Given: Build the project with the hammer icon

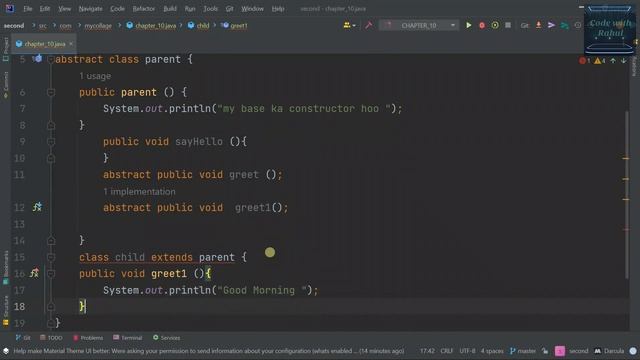Looking at the screenshot, I should [369, 25].
